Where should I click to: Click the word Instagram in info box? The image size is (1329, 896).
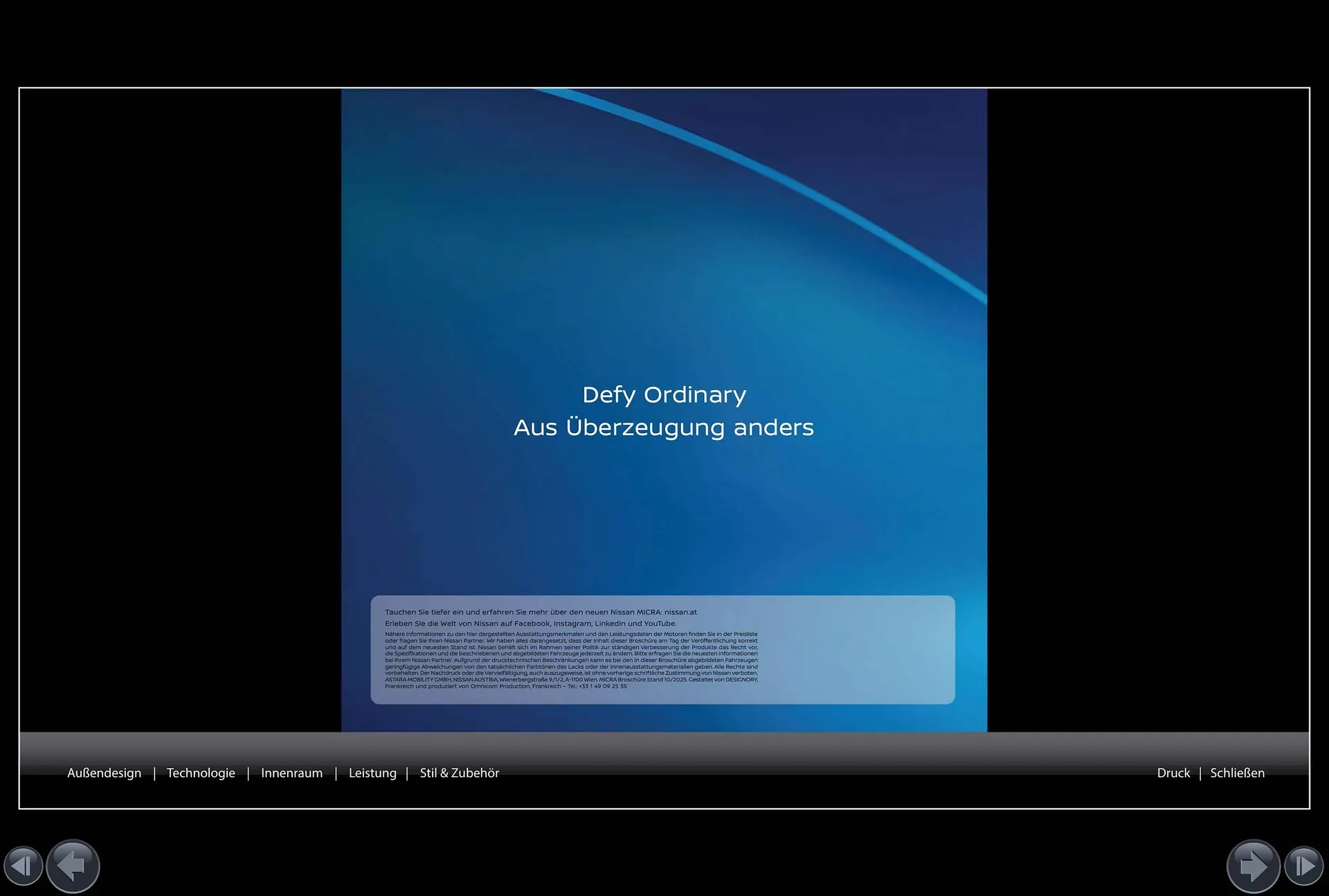click(572, 623)
